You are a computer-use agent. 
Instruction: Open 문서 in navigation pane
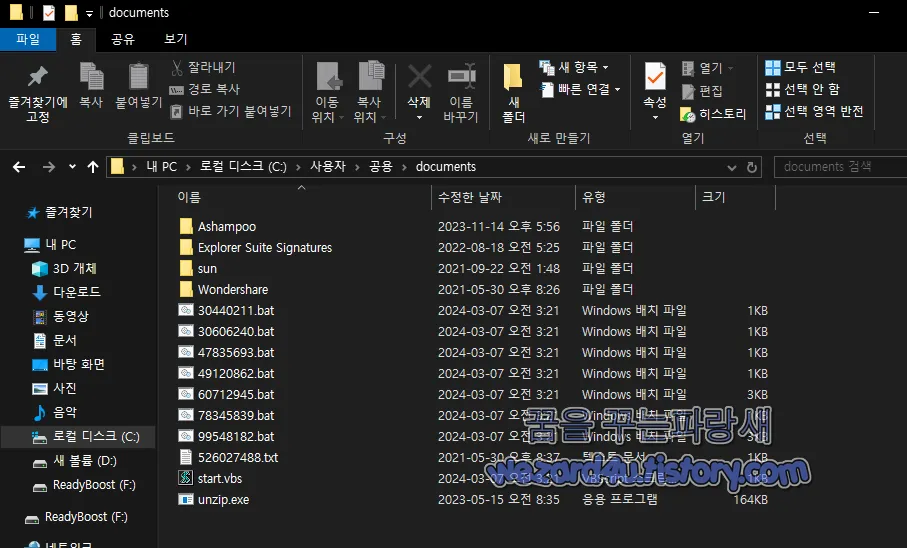coord(54,340)
